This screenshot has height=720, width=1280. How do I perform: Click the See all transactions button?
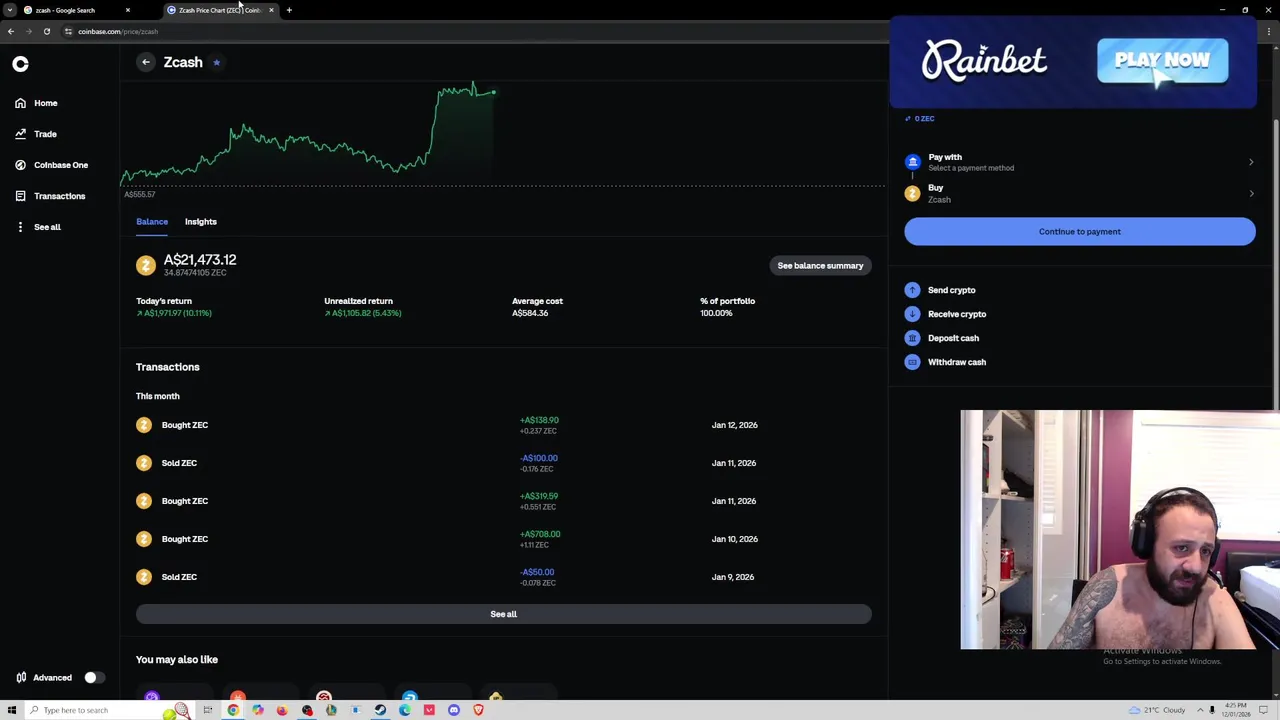503,614
